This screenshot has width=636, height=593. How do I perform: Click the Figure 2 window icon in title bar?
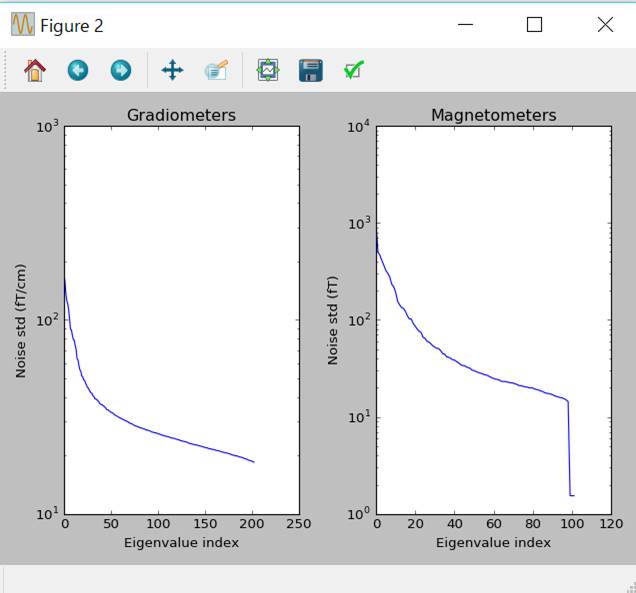click(x=22, y=25)
